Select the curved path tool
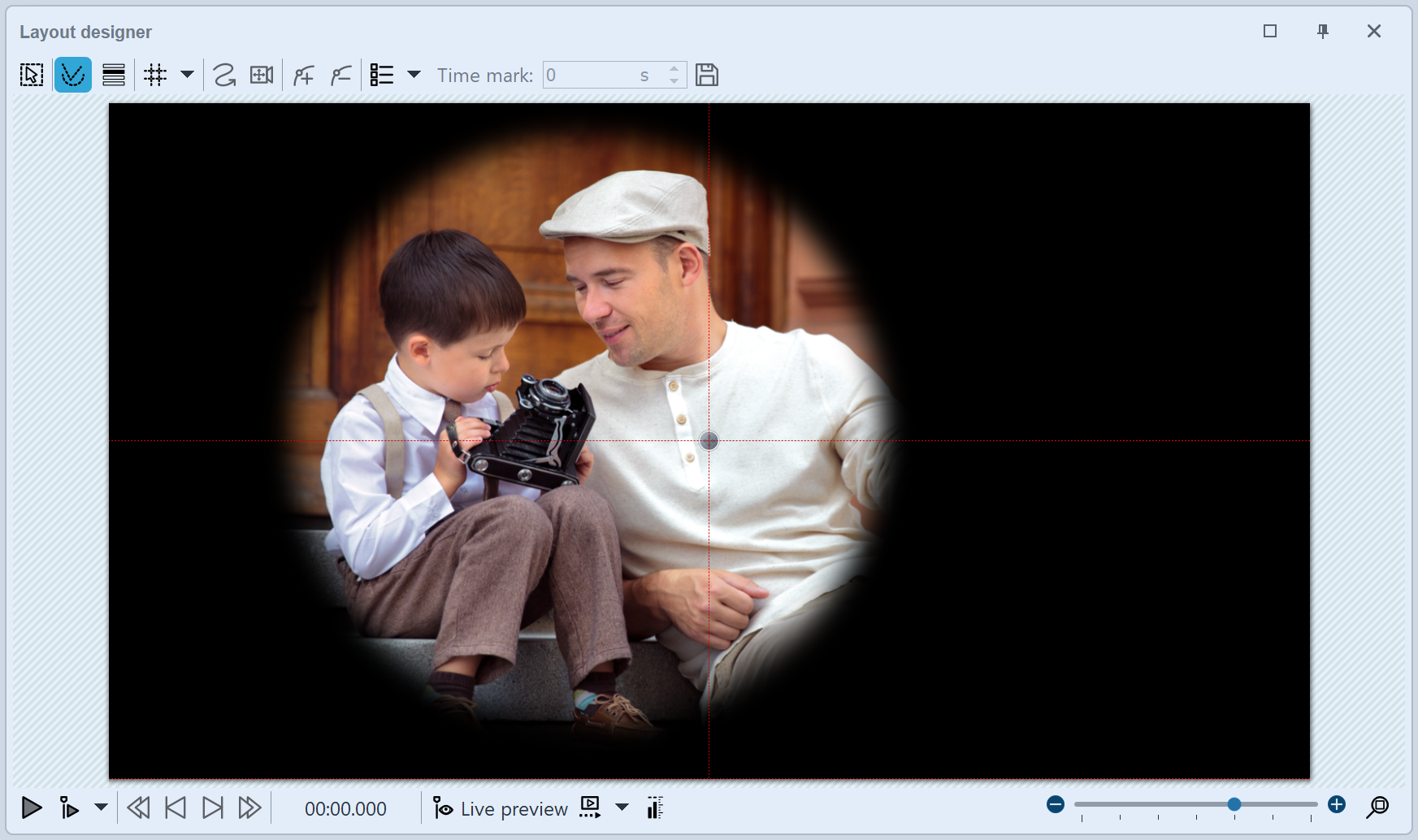Screen dimensions: 1418x840 [224, 76]
